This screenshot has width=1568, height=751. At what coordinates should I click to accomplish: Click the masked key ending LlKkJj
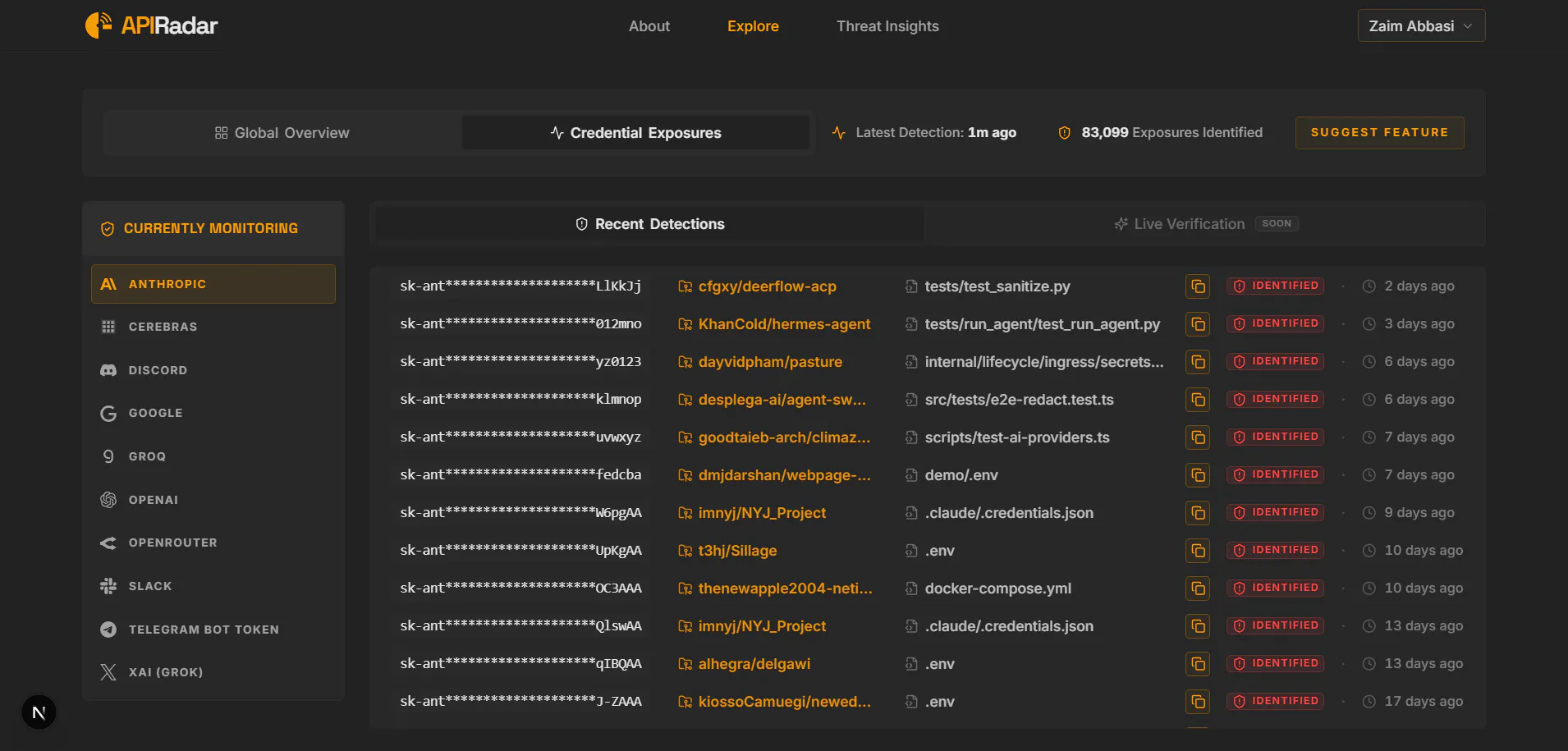pos(520,286)
